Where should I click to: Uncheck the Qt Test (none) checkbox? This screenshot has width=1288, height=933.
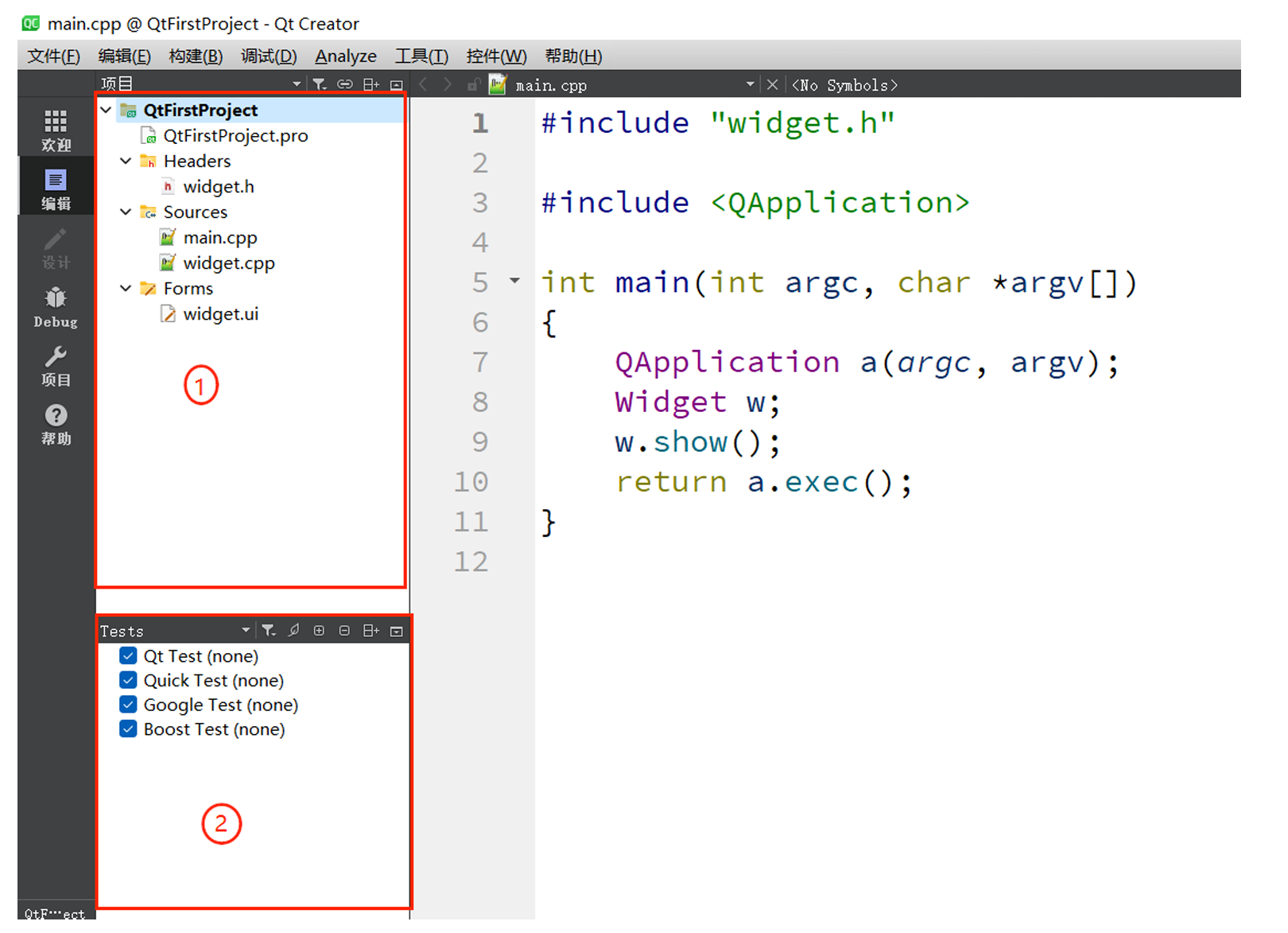click(128, 655)
